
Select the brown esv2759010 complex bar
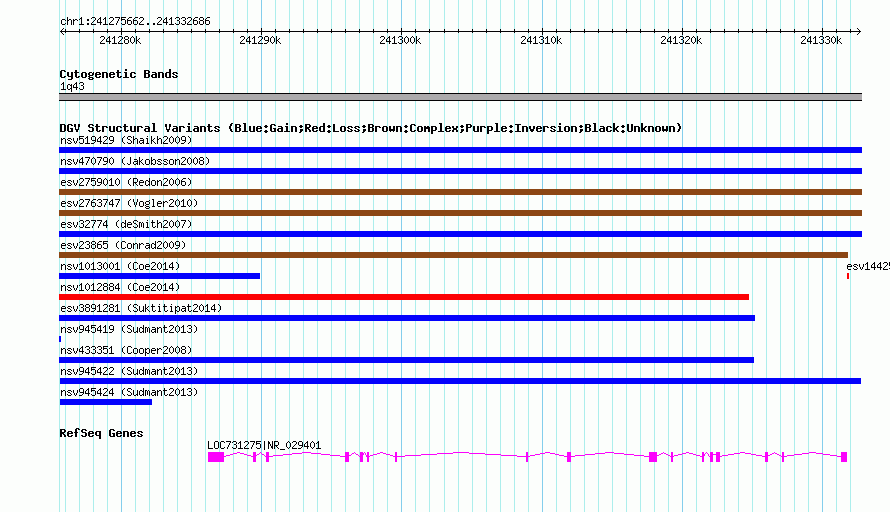click(460, 192)
